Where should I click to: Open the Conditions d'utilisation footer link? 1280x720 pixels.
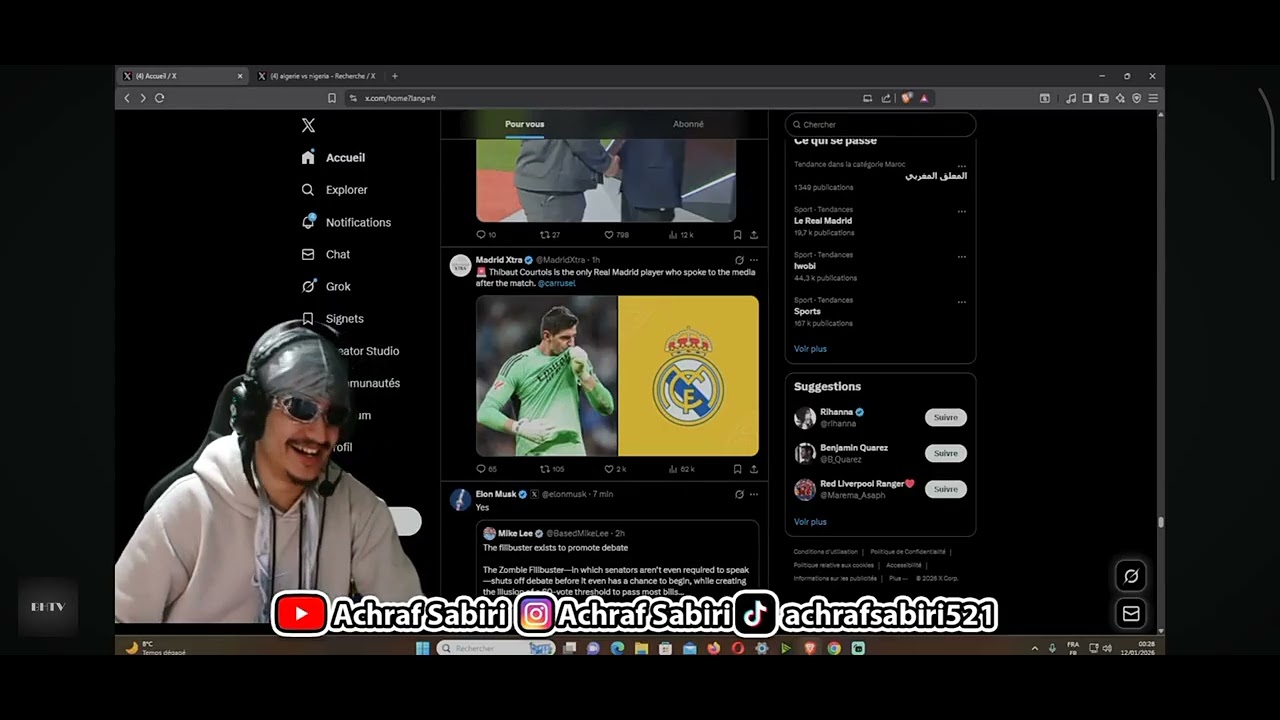pyautogui.click(x=826, y=552)
